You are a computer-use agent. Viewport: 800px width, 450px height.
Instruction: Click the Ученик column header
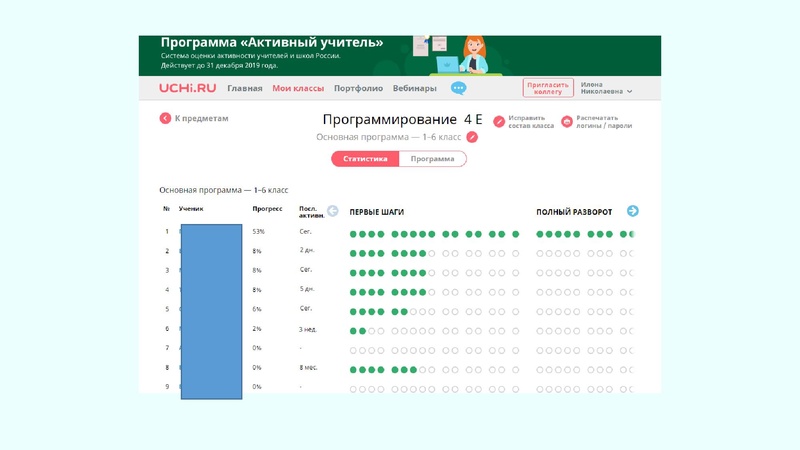click(191, 209)
